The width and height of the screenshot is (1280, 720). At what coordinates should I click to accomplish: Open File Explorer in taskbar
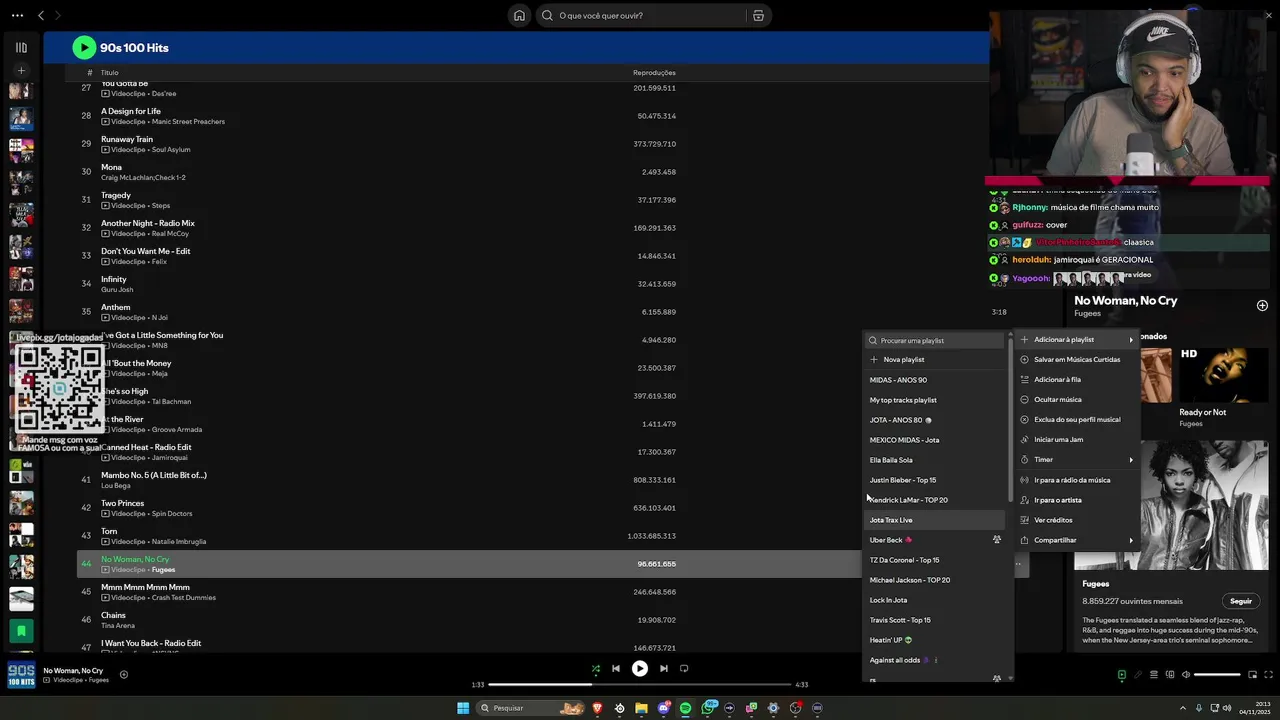pos(641,708)
